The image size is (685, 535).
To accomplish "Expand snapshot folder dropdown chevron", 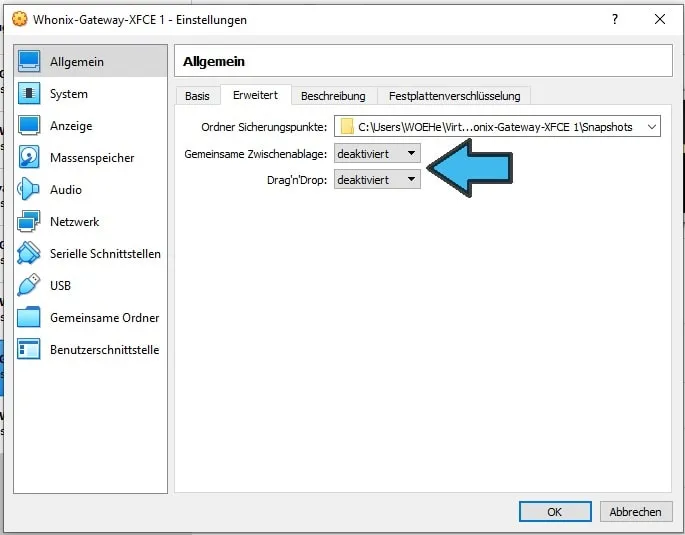I will [652, 127].
